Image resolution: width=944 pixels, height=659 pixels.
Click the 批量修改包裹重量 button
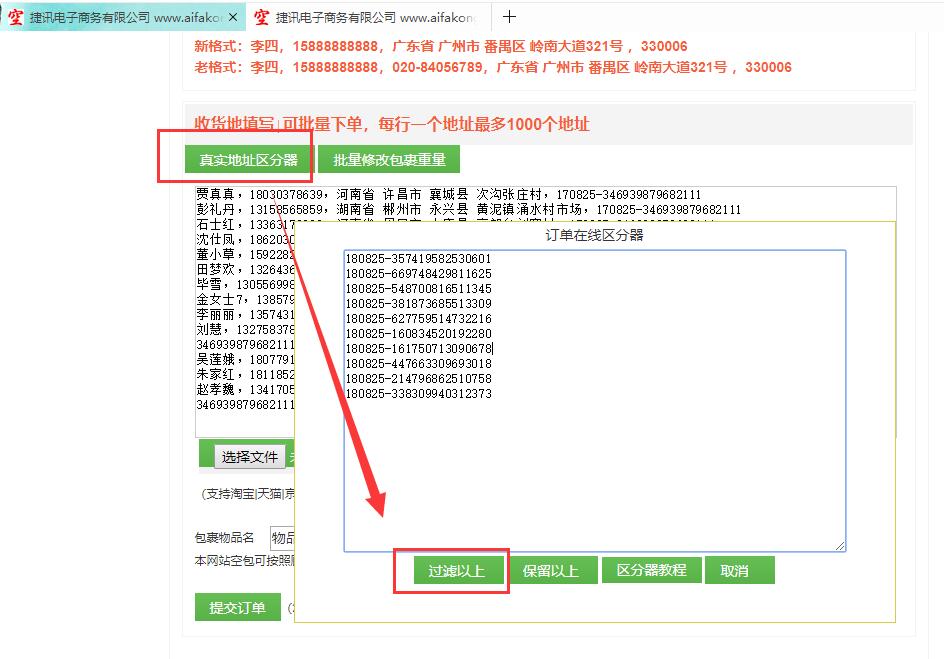point(389,160)
